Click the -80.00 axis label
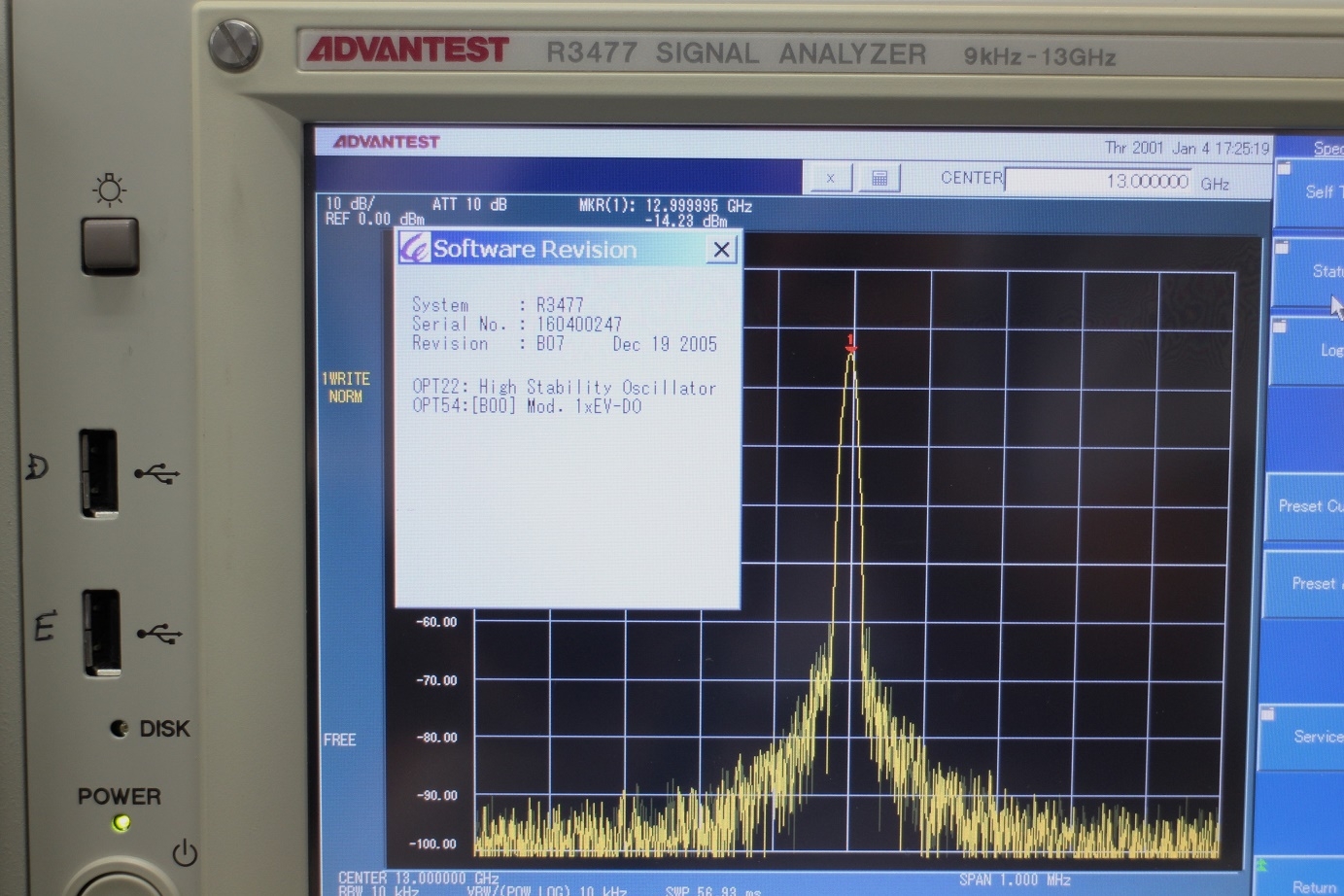This screenshot has width=1344, height=896. (436, 738)
